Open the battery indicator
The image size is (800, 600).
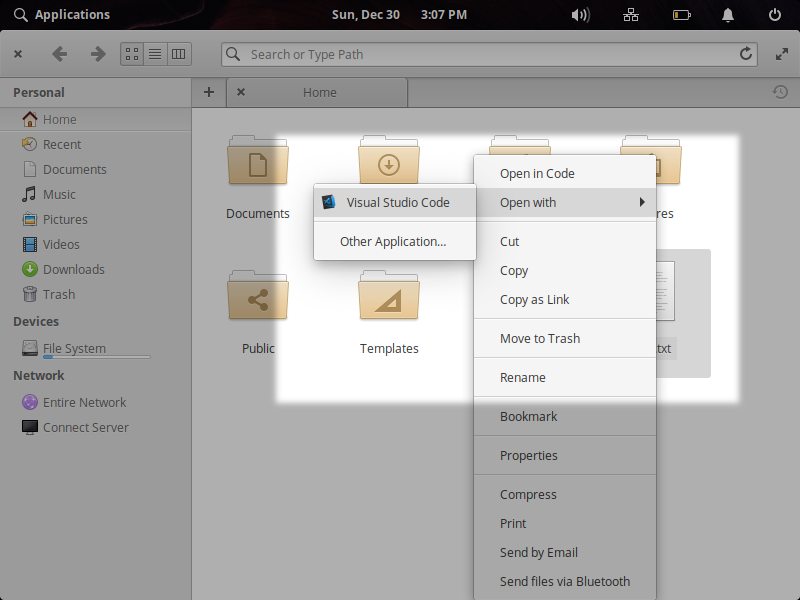point(682,15)
